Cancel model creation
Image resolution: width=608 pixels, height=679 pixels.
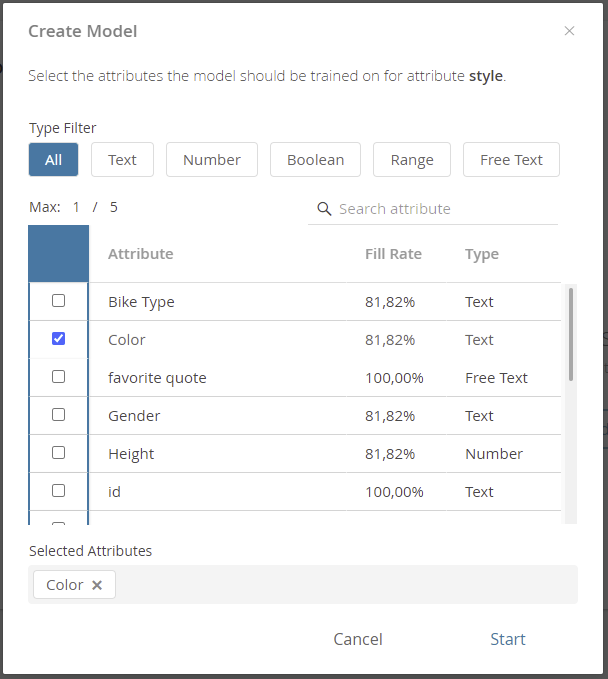click(358, 639)
